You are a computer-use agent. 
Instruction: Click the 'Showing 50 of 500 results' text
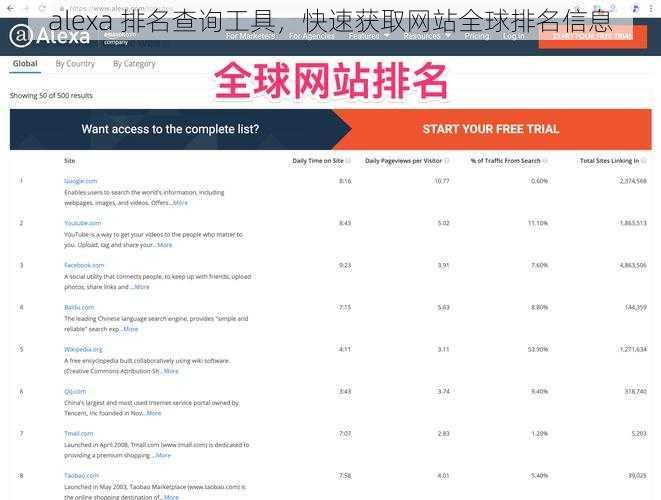[x=51, y=96]
